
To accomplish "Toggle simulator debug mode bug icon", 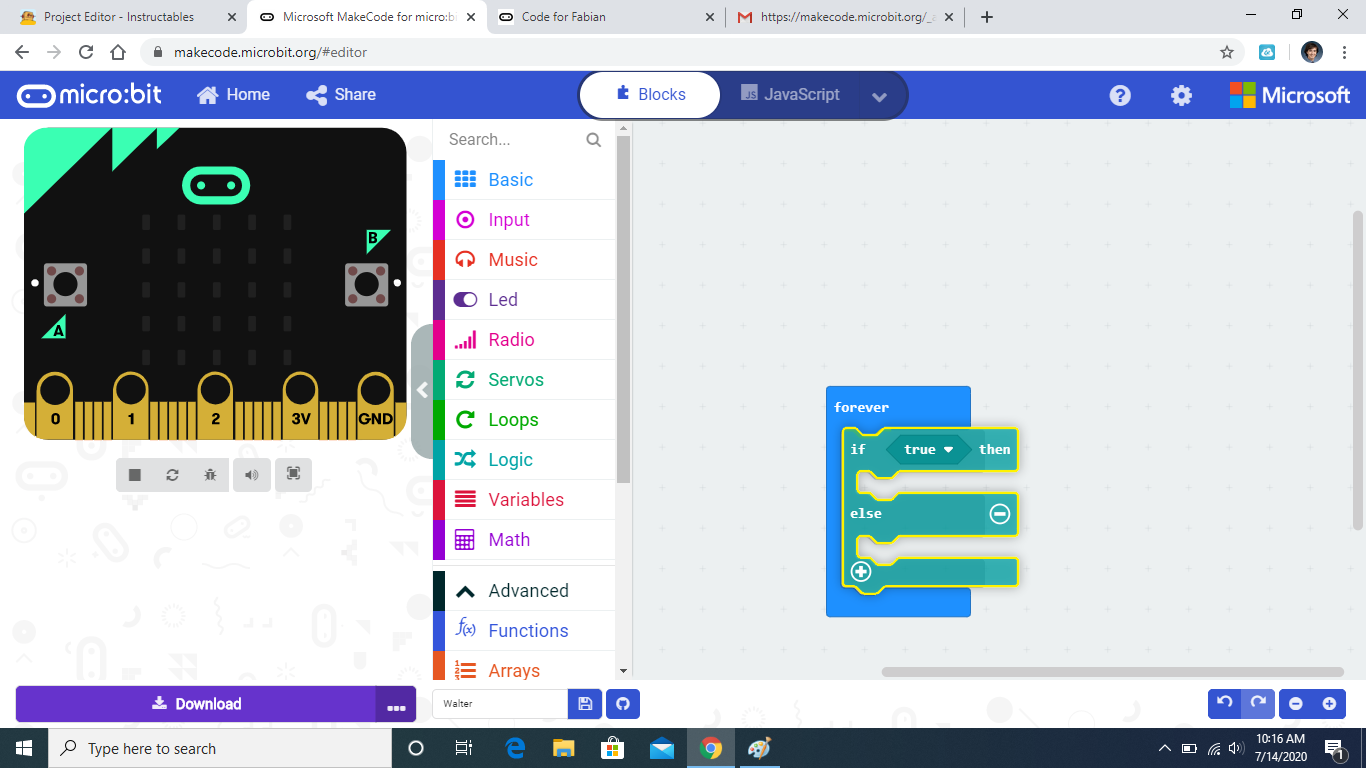I will coord(210,475).
